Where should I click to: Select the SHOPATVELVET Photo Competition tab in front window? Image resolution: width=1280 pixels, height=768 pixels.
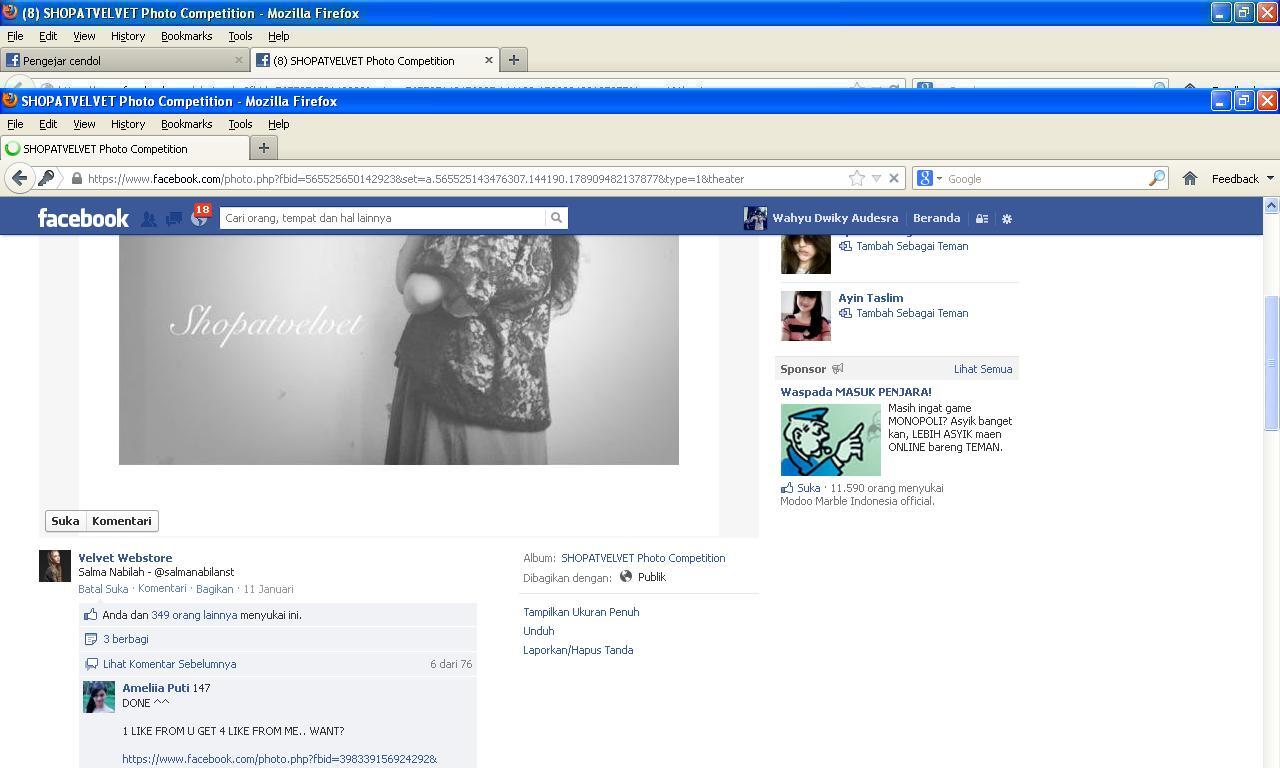124,148
